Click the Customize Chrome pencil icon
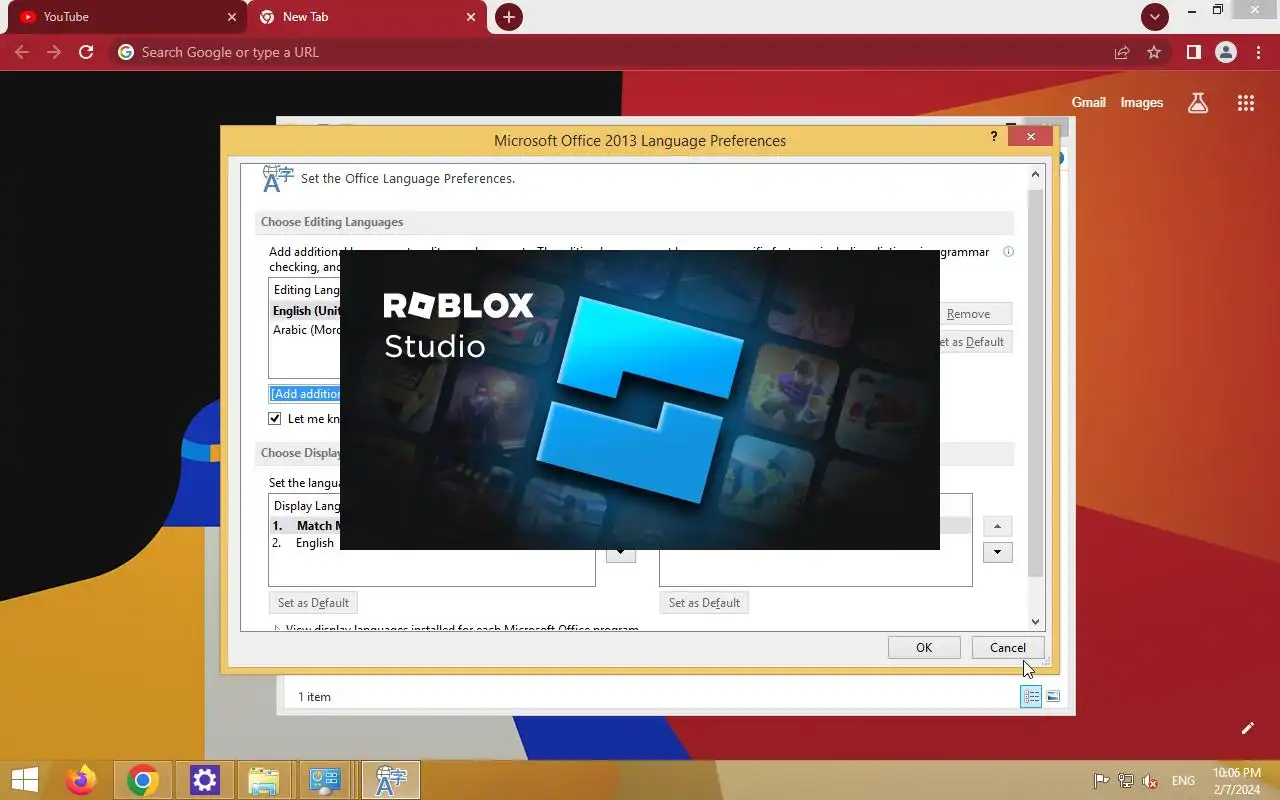This screenshot has height=800, width=1280. click(1247, 728)
